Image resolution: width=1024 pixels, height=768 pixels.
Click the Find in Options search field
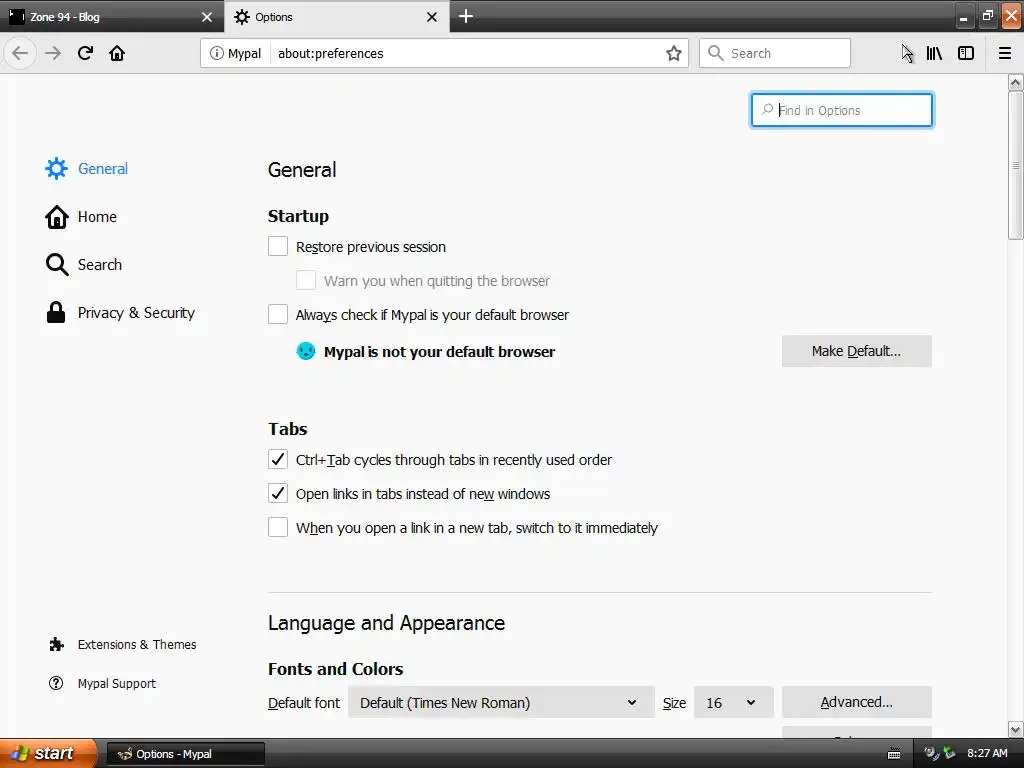tap(841, 110)
